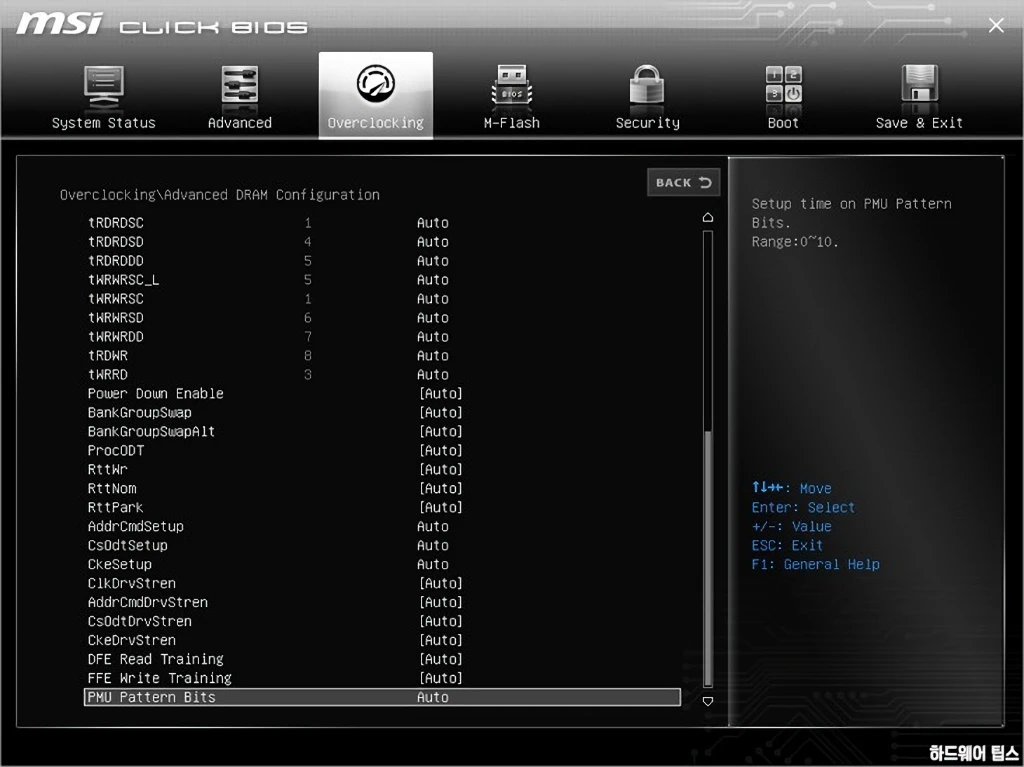
Task: Select the tWRWRDD Auto value field
Action: [432, 336]
